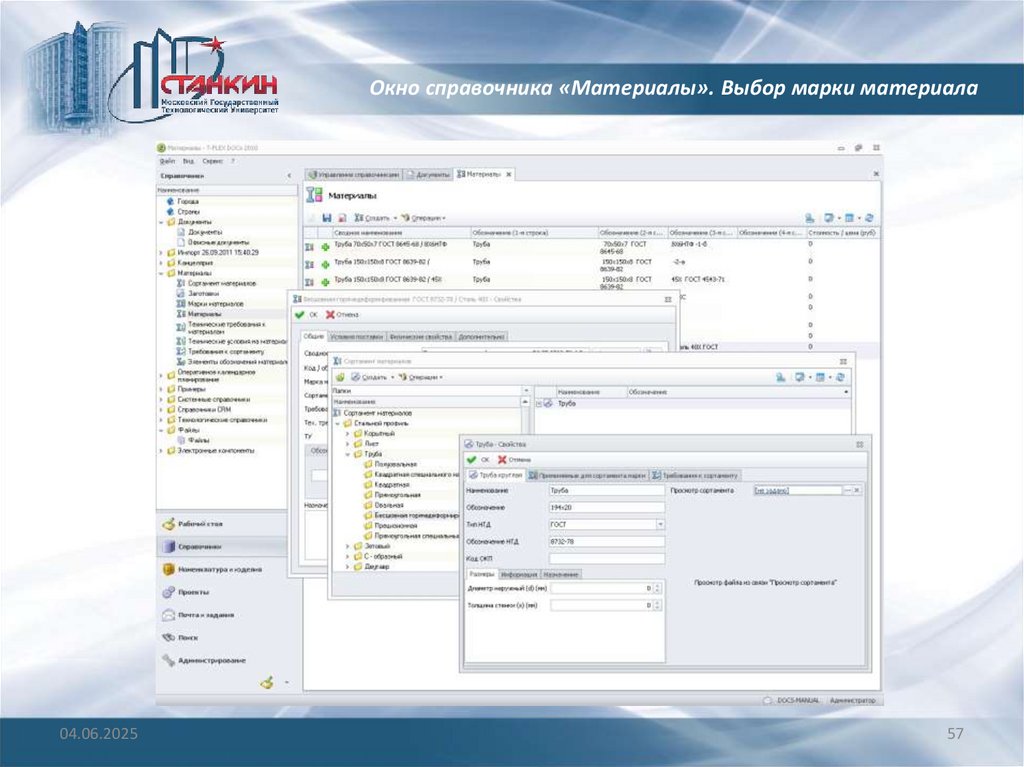1024x767 pixels.
Task: Click the save icon in Материалы toolbar
Action: (x=327, y=218)
